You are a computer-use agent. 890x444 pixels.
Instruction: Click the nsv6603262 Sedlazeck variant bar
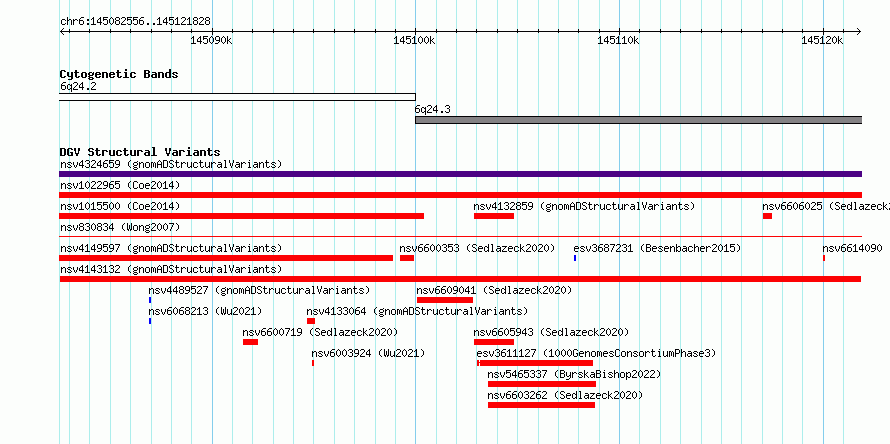541,405
